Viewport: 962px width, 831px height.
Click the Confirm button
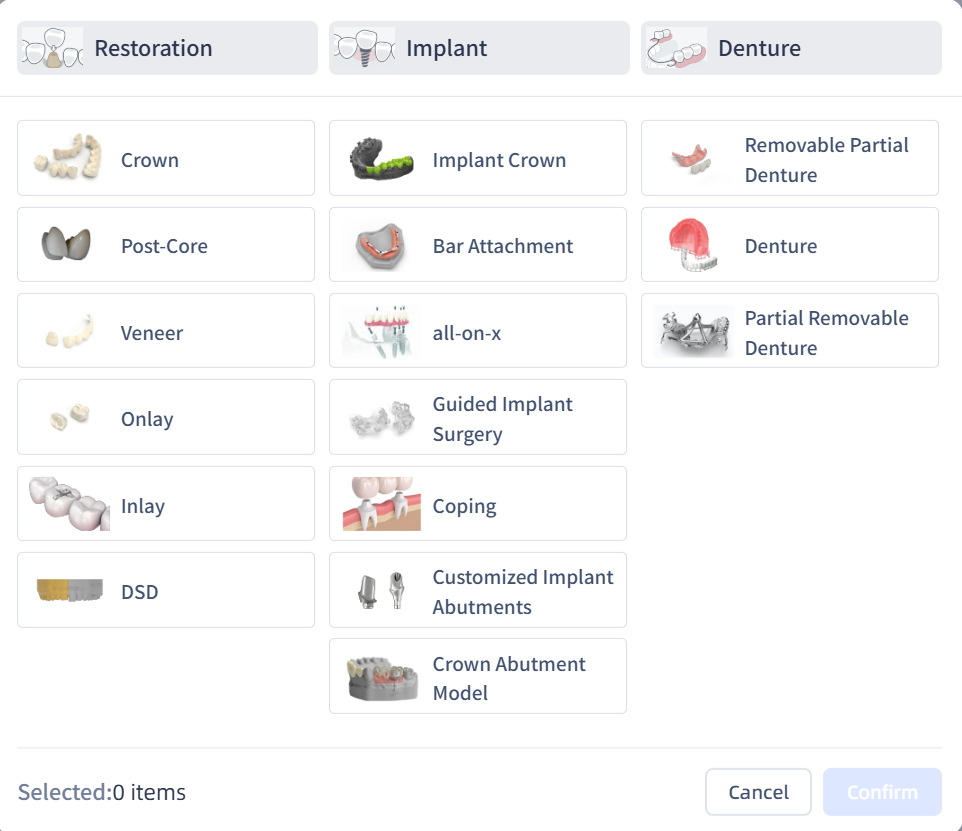[882, 792]
